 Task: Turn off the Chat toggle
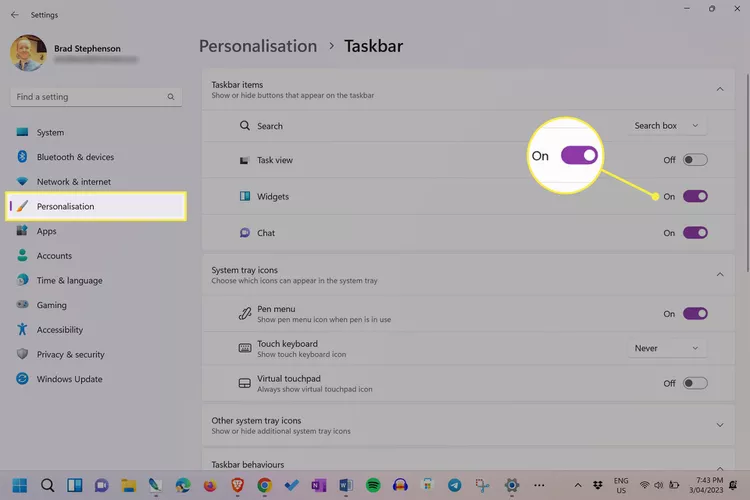coord(695,233)
